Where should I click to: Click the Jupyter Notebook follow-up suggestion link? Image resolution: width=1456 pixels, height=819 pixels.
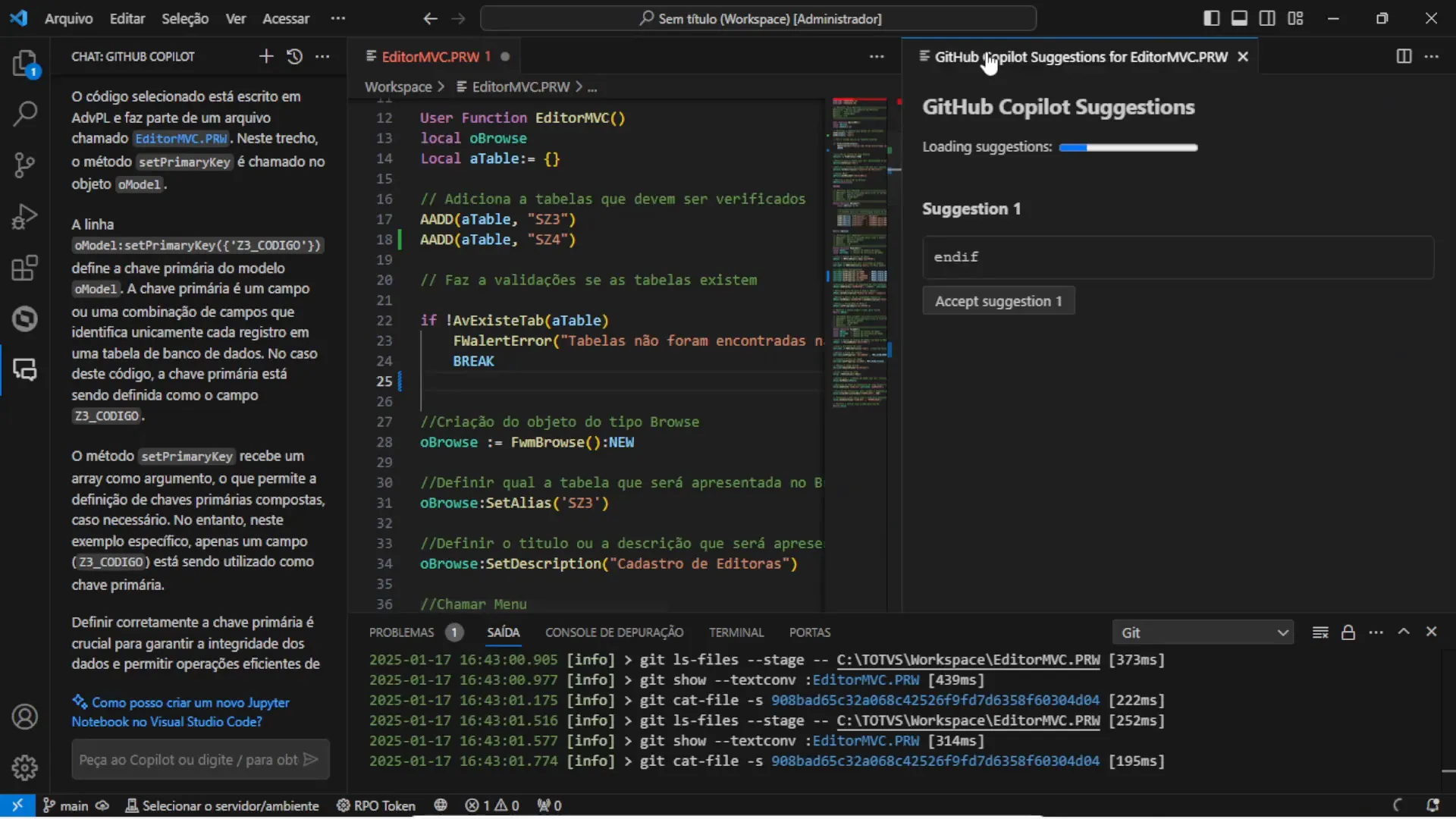[180, 712]
